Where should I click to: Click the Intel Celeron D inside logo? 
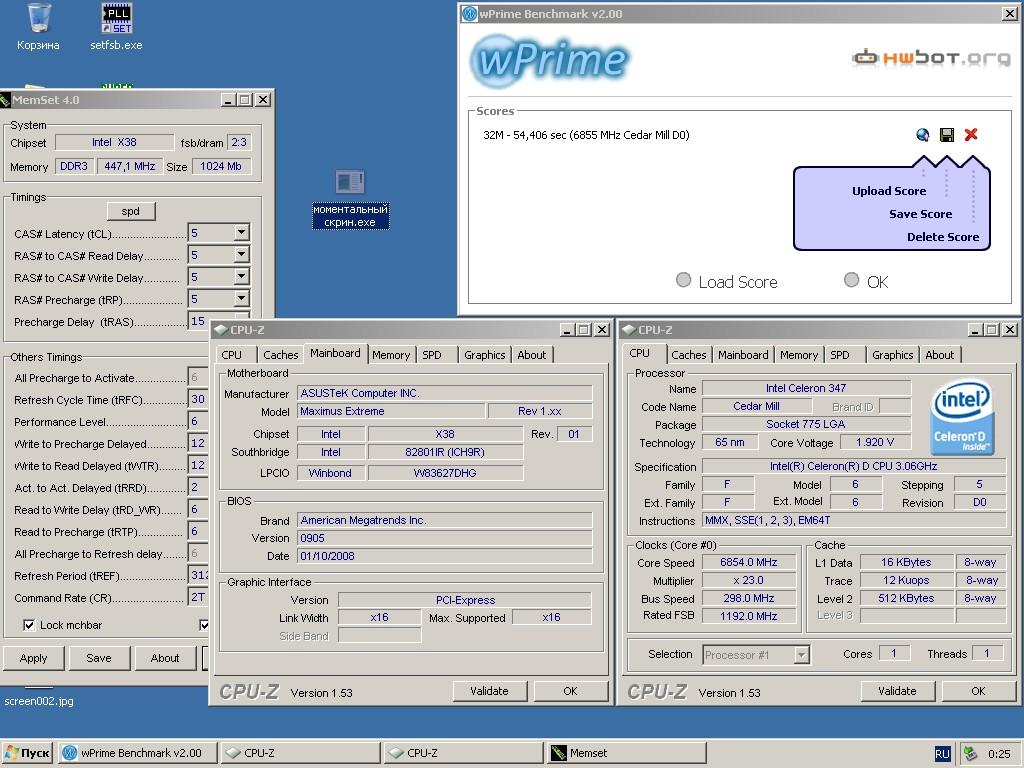pos(962,417)
